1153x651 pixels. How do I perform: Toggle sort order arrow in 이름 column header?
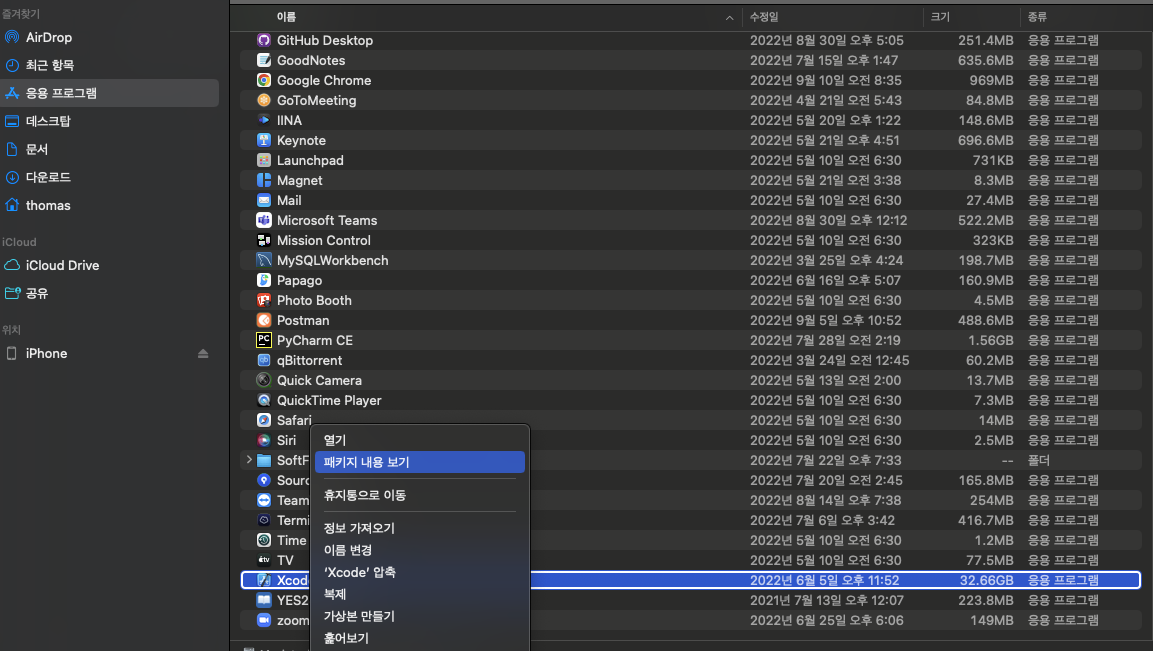point(729,18)
